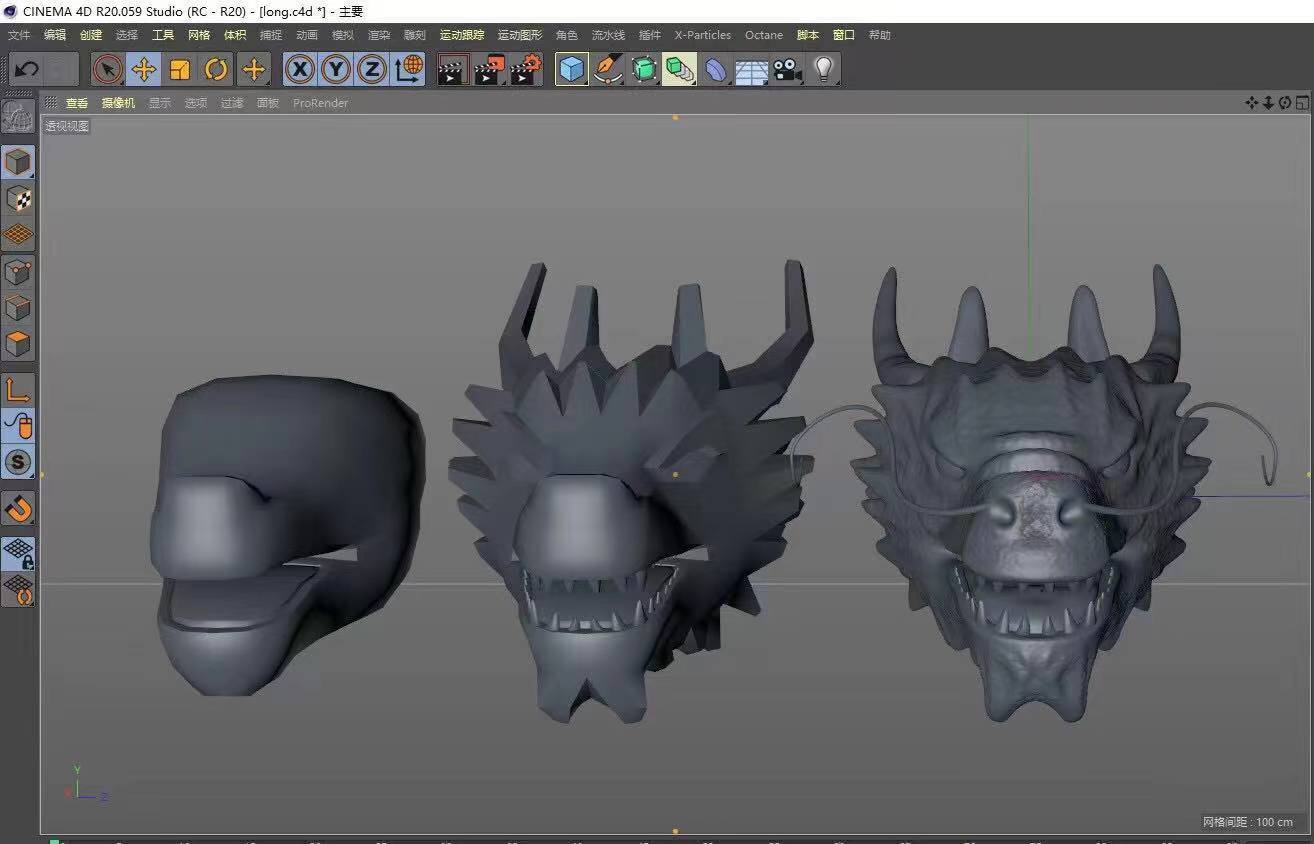
Task: Open the 脚本 menu
Action: (808, 35)
